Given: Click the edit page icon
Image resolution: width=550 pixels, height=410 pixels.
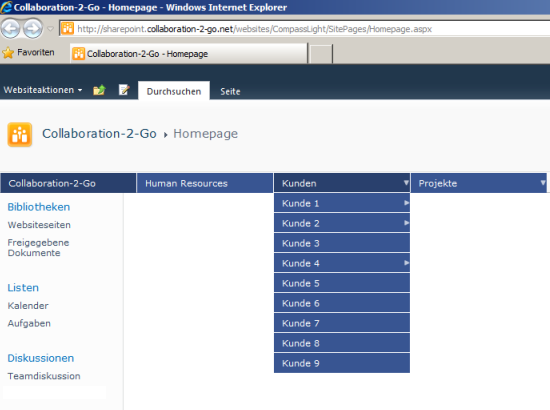Looking at the screenshot, I should point(124,90).
